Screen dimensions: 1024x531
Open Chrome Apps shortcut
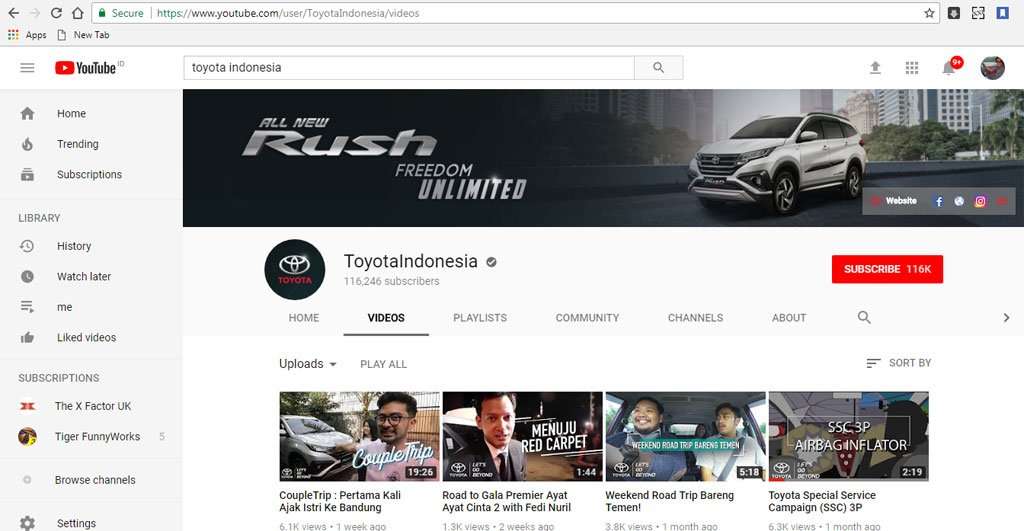click(x=27, y=35)
